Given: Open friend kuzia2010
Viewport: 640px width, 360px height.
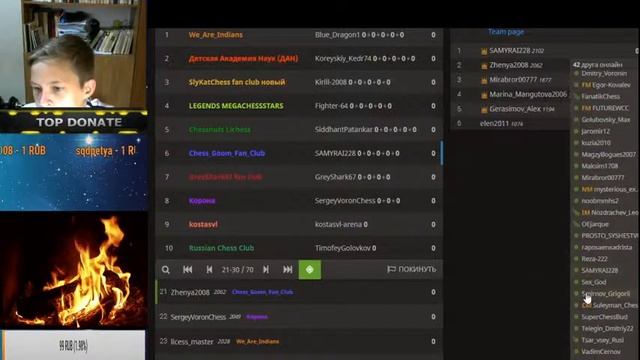Looking at the screenshot, I should click(x=596, y=143).
